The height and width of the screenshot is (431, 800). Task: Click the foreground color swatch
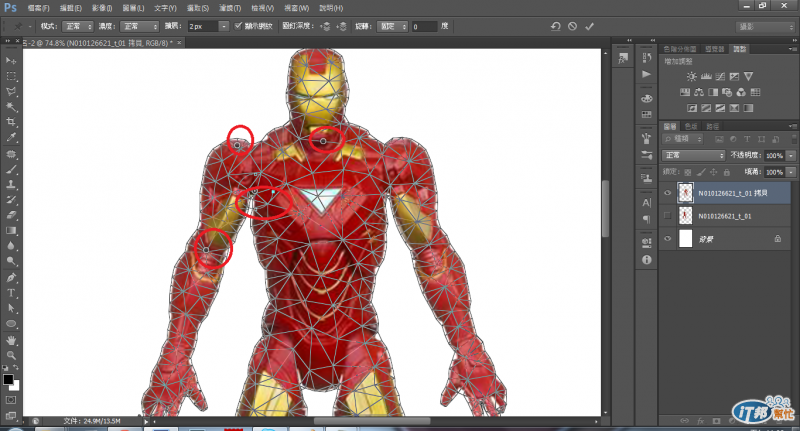[x=8, y=380]
